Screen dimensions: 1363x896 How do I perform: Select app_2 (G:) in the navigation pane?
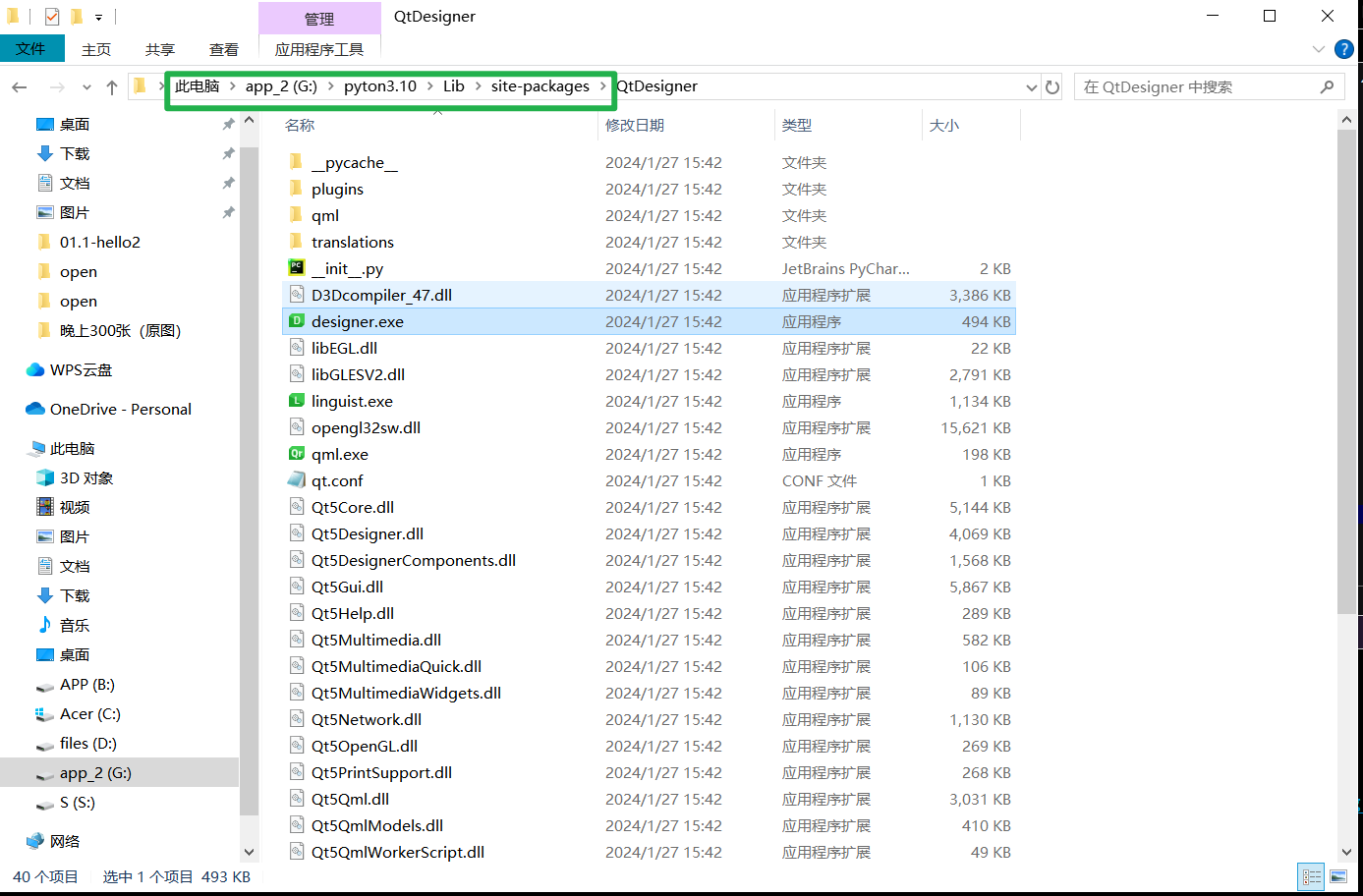tap(95, 772)
